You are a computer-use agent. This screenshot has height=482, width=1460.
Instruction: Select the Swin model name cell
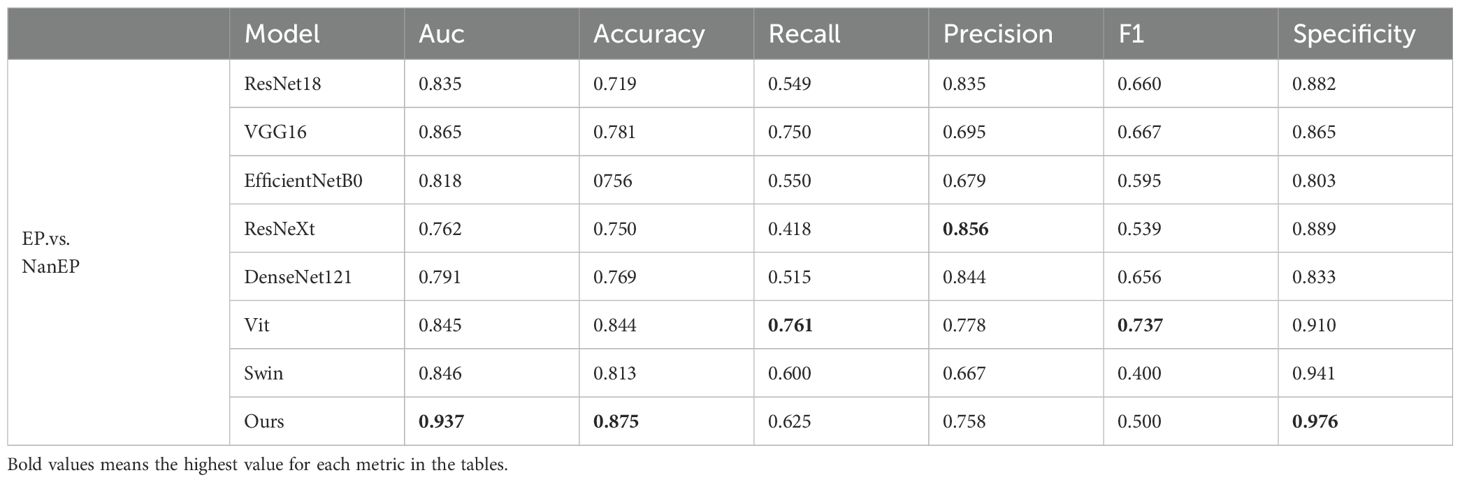coord(260,373)
